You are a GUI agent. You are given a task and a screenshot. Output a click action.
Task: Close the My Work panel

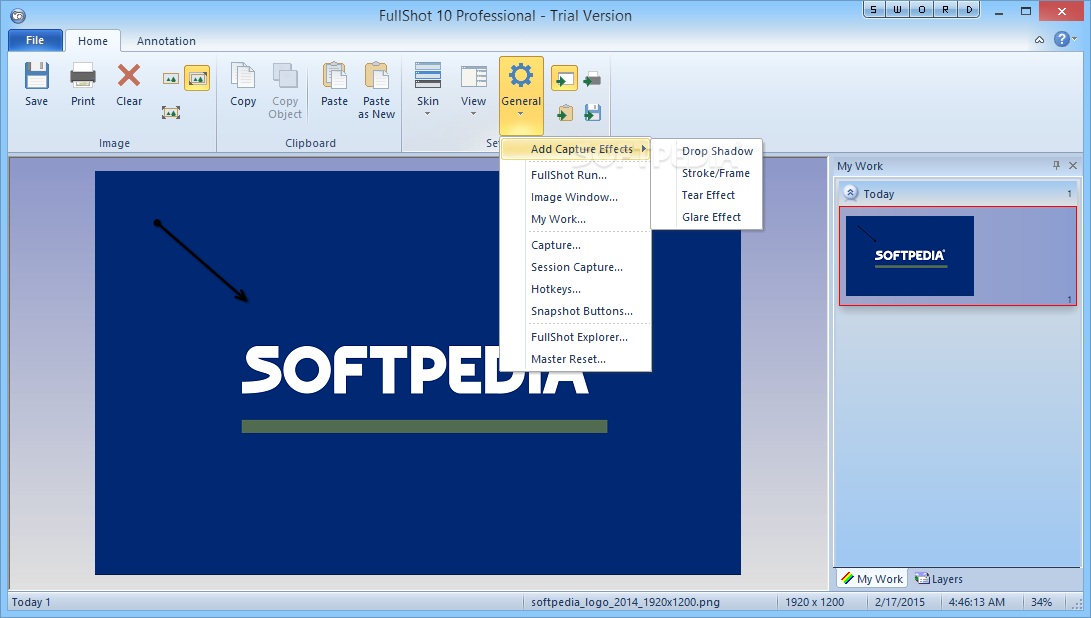point(1073,165)
